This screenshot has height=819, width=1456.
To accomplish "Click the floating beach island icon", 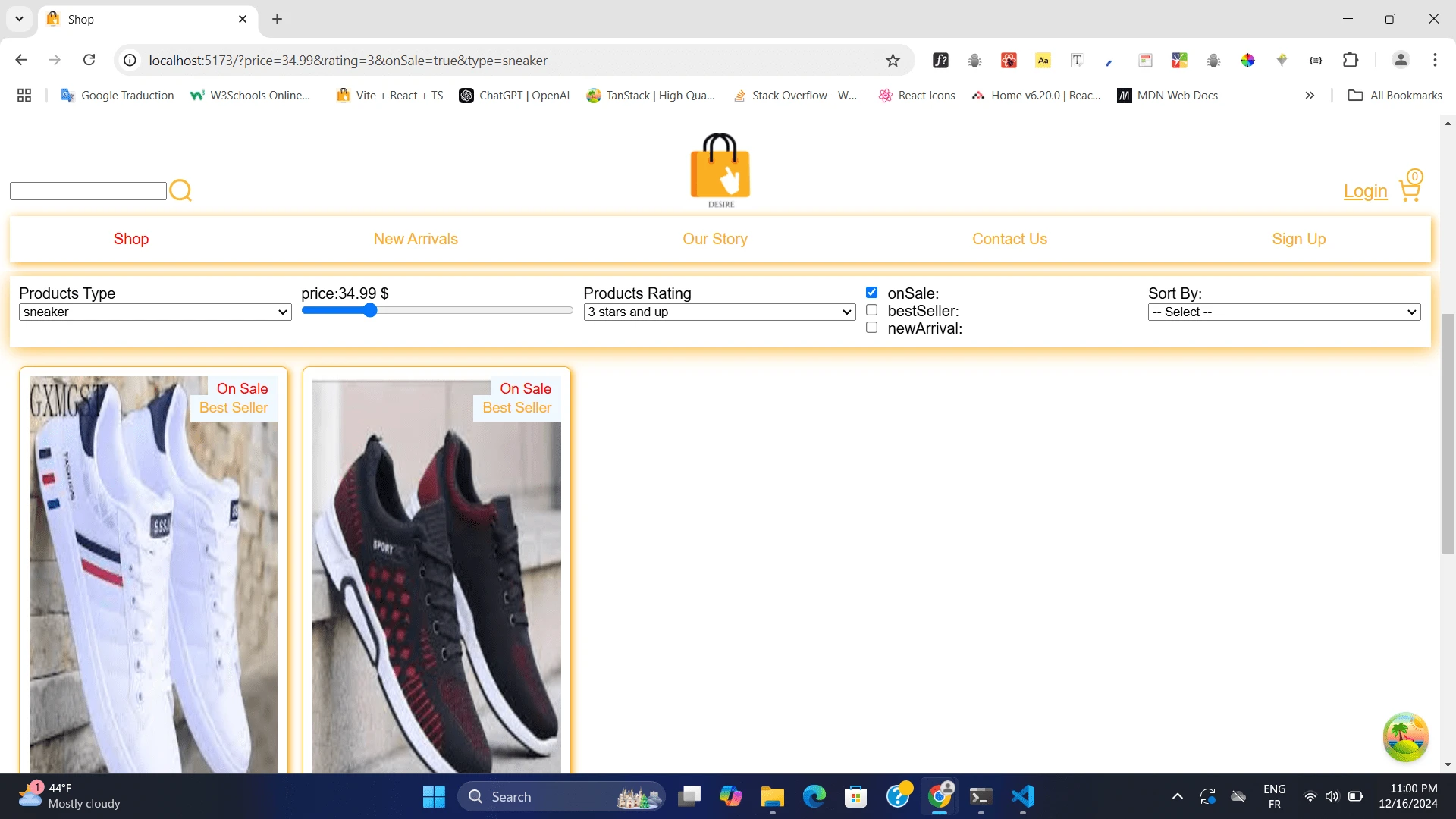I will tap(1405, 736).
